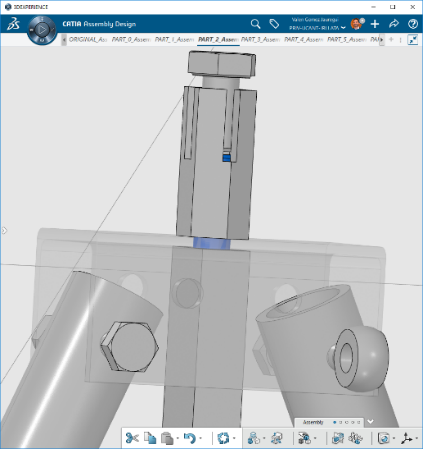Click the assembly icon left of the dark blocks icon
Viewport: 423px width, 449px height.
pos(277,438)
